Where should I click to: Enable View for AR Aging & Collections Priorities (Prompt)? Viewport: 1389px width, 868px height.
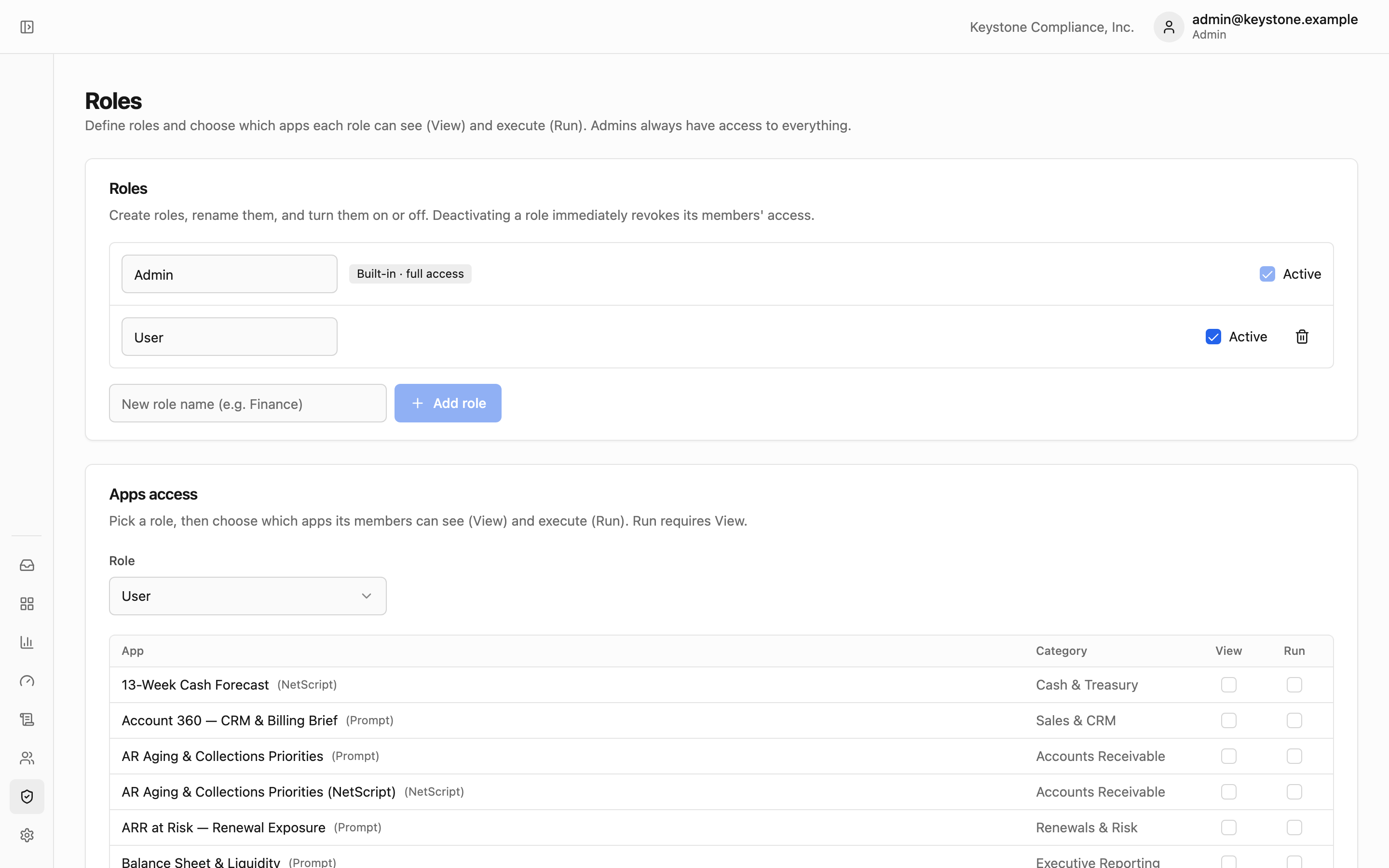[1229, 756]
